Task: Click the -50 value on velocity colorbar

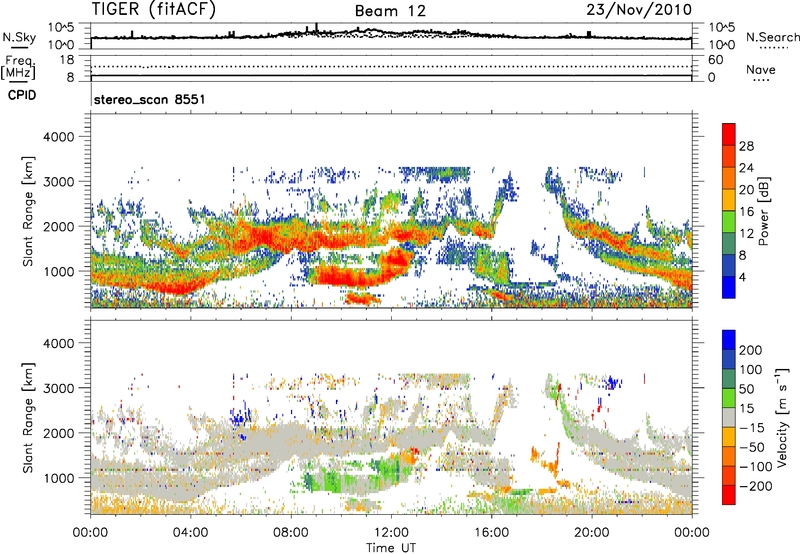Action: (x=751, y=447)
